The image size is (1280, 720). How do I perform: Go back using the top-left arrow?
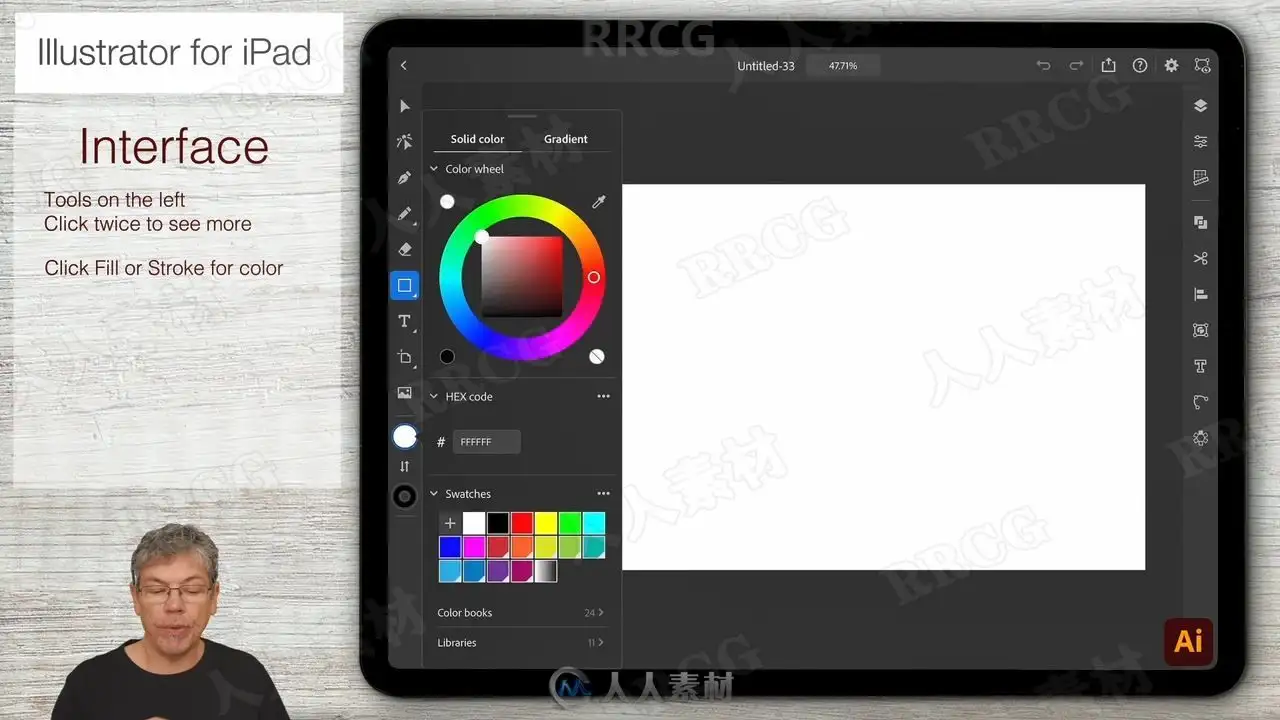[403, 66]
